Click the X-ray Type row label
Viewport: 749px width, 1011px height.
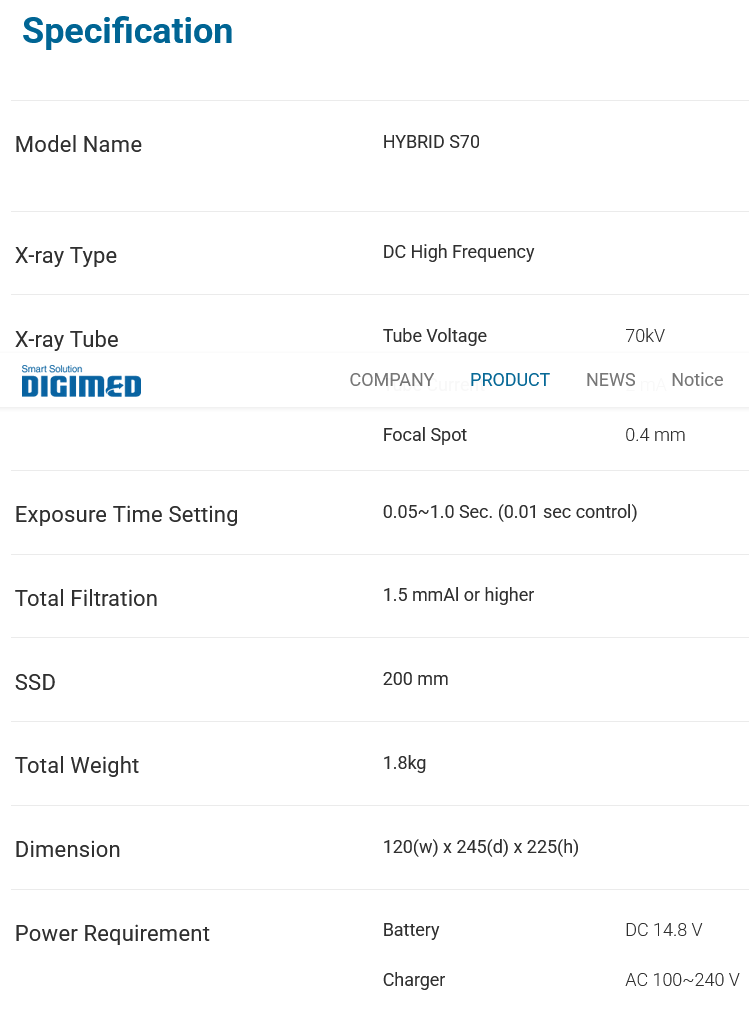pos(66,255)
